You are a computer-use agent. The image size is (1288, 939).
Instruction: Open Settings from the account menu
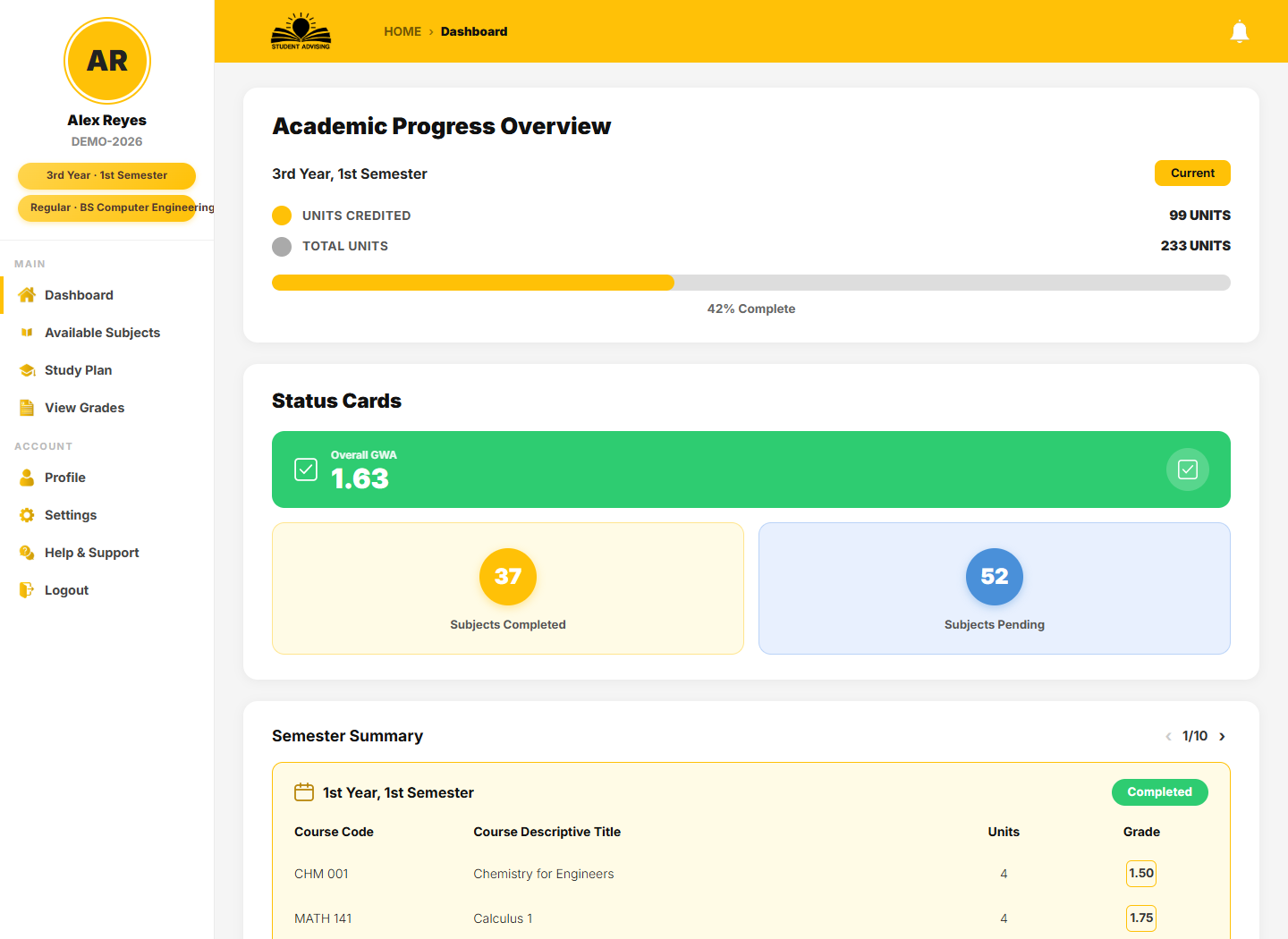pyautogui.click(x=107, y=515)
